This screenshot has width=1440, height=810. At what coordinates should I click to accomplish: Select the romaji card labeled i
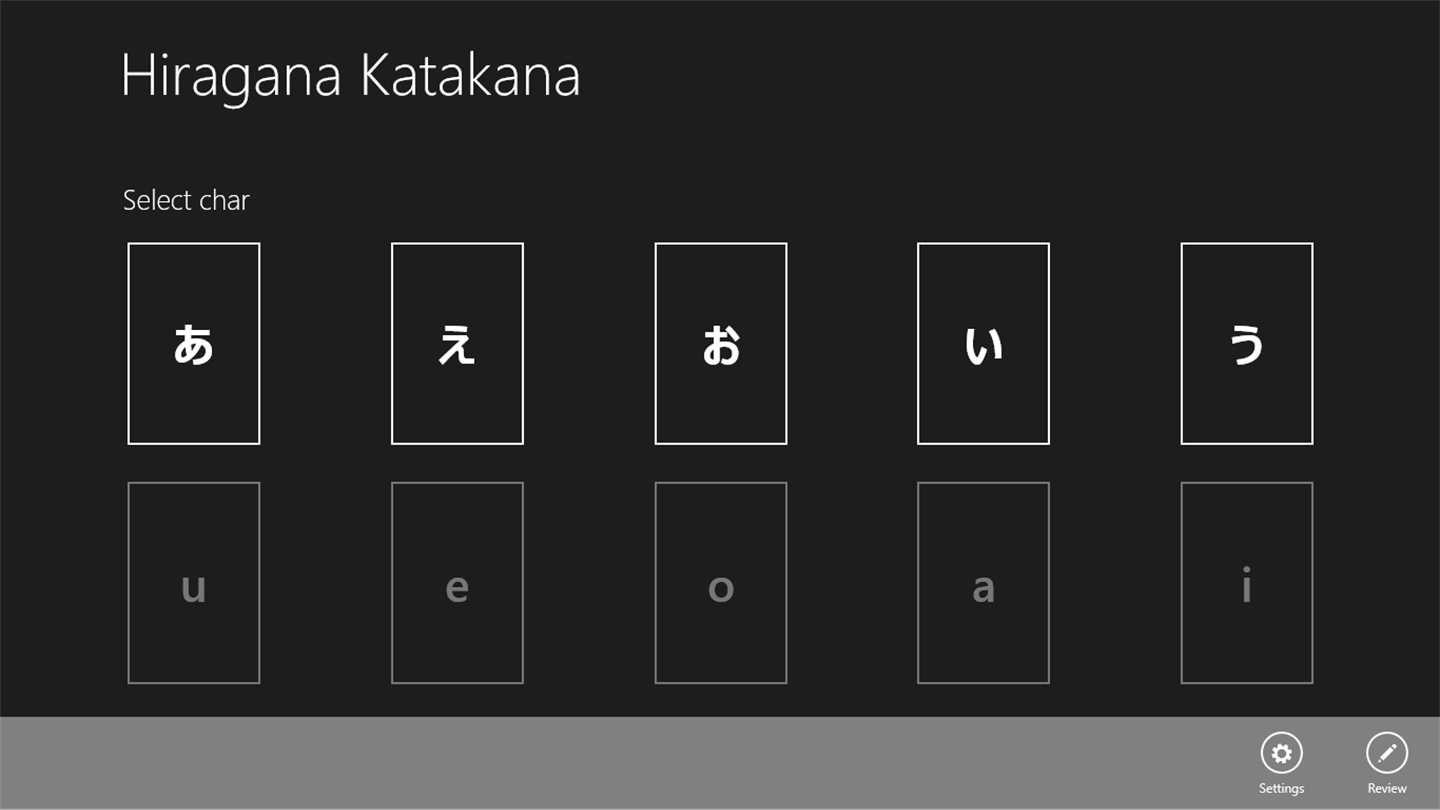1247,583
